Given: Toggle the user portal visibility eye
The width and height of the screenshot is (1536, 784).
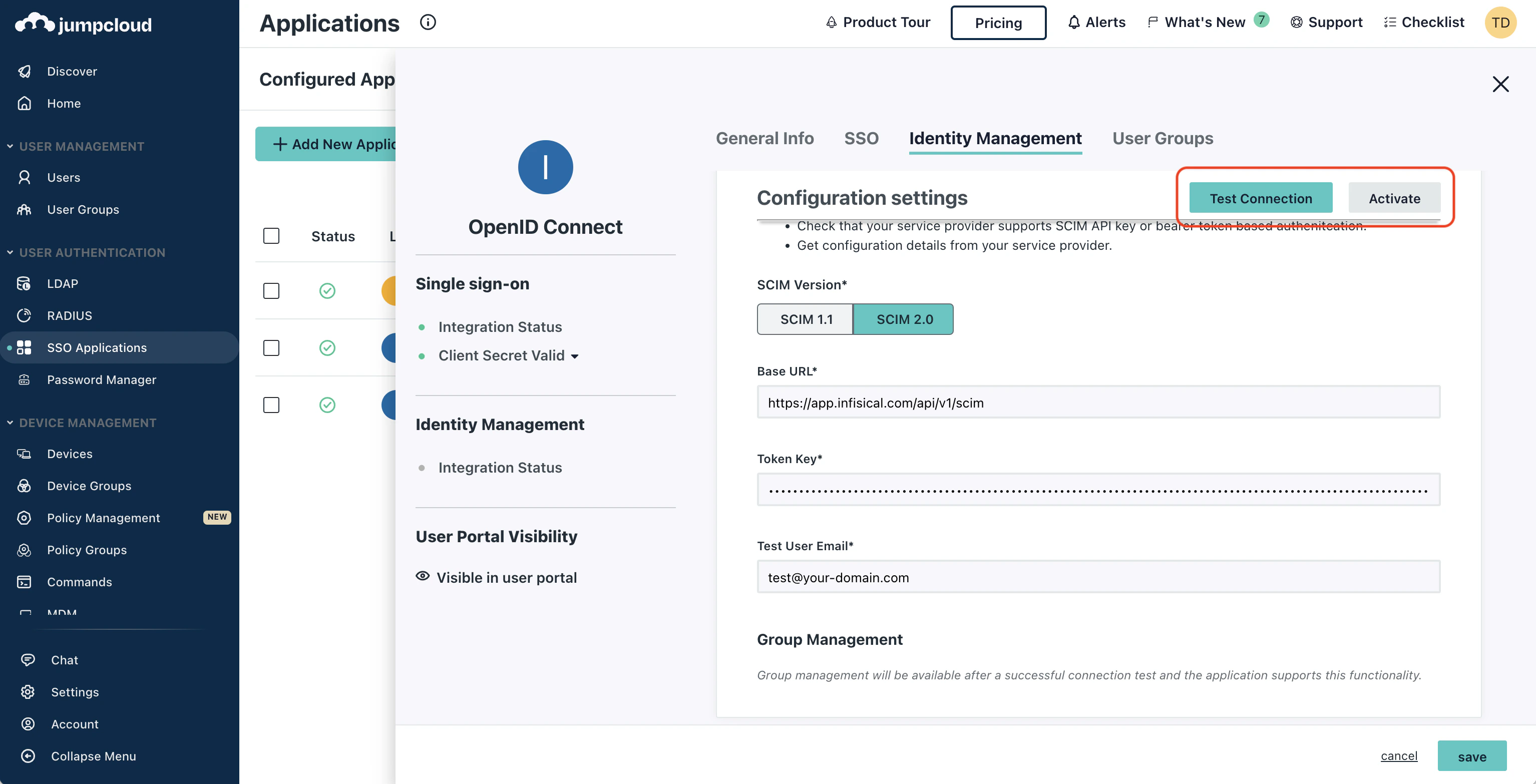Looking at the screenshot, I should coord(423,576).
